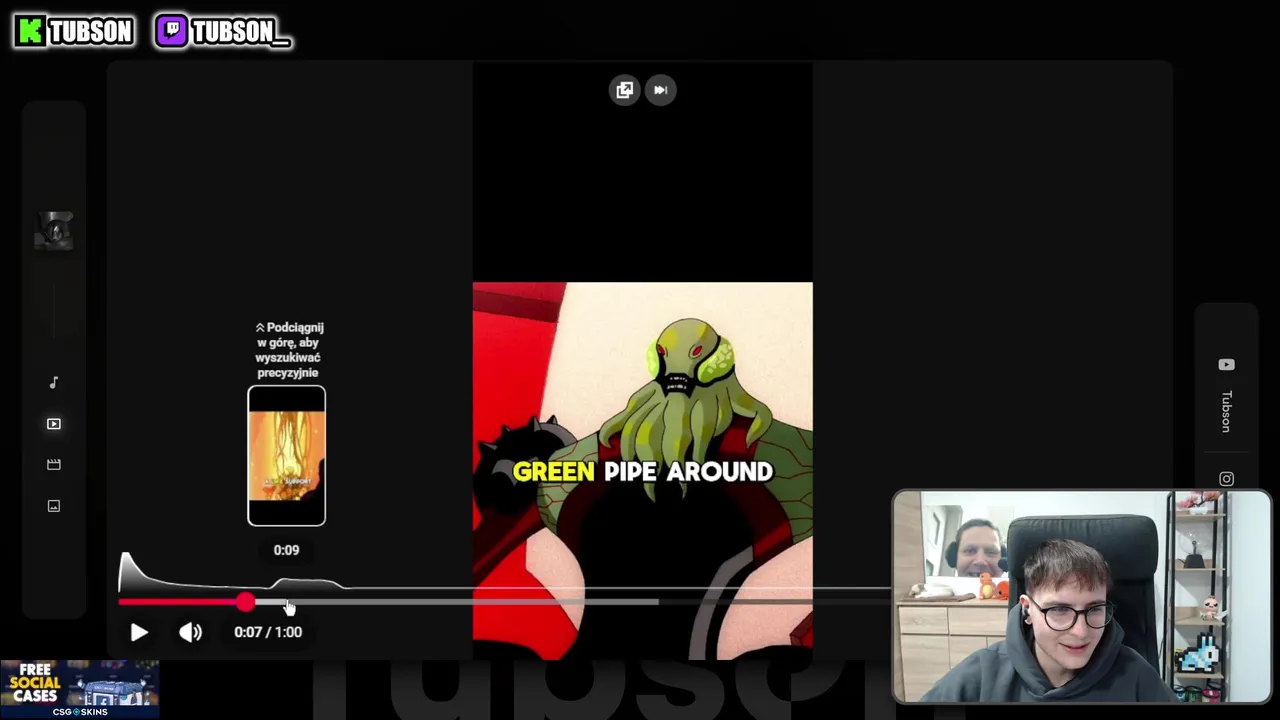Mute the video with the speaker icon

pos(190,632)
